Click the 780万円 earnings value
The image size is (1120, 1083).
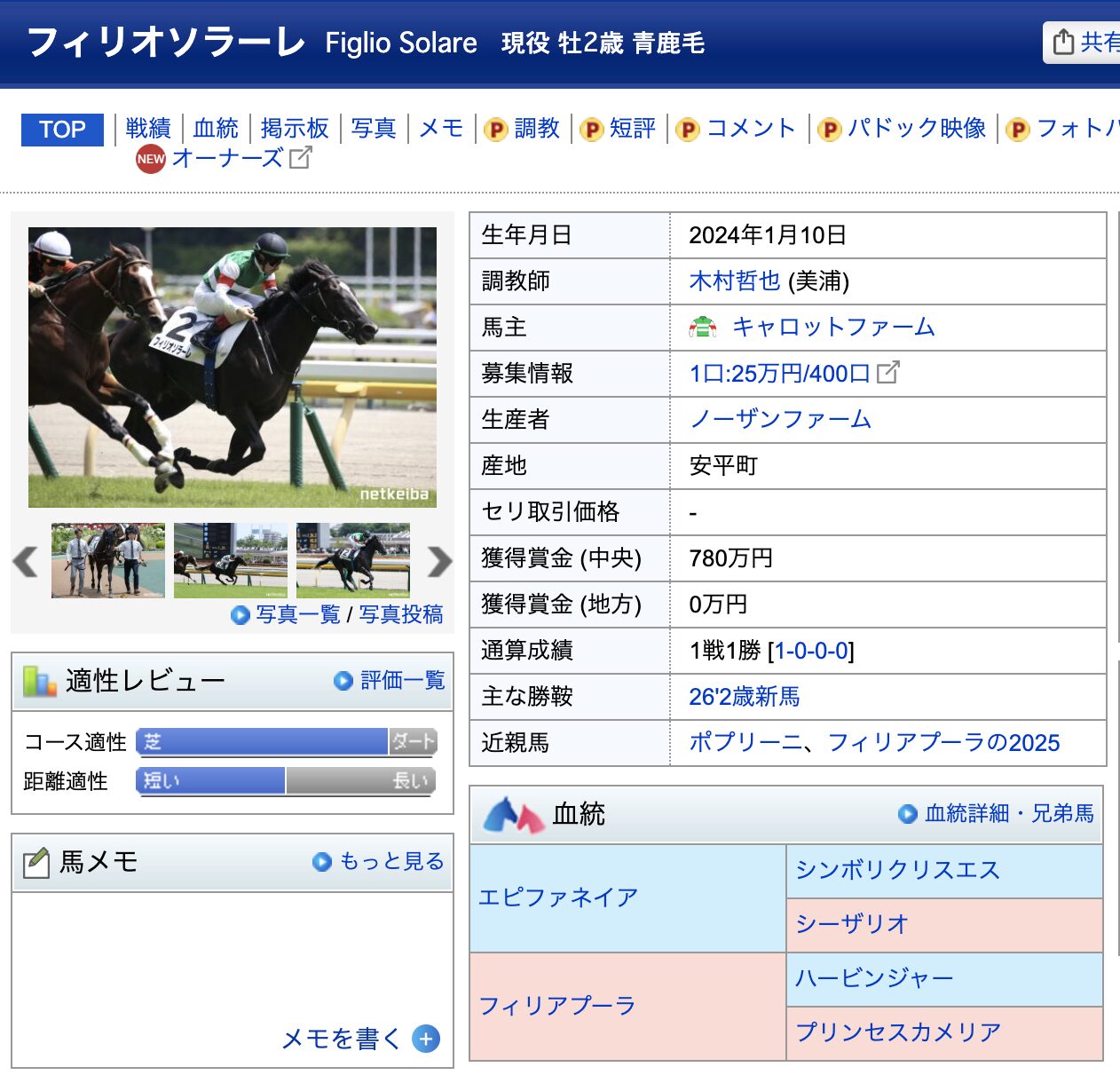click(x=731, y=558)
